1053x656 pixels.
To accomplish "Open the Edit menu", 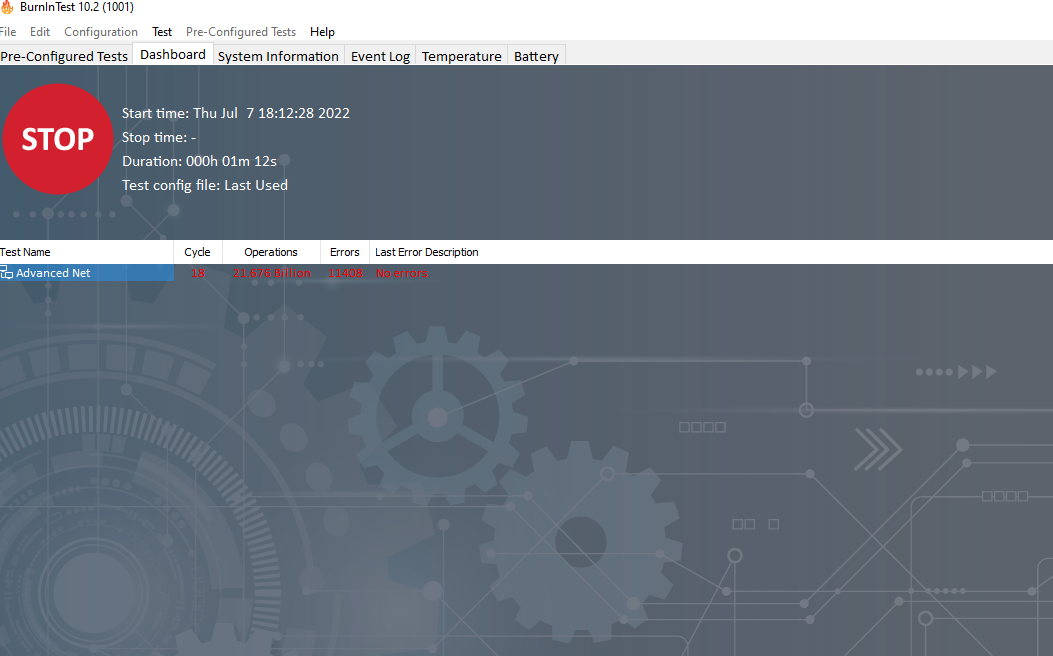I will pos(40,32).
